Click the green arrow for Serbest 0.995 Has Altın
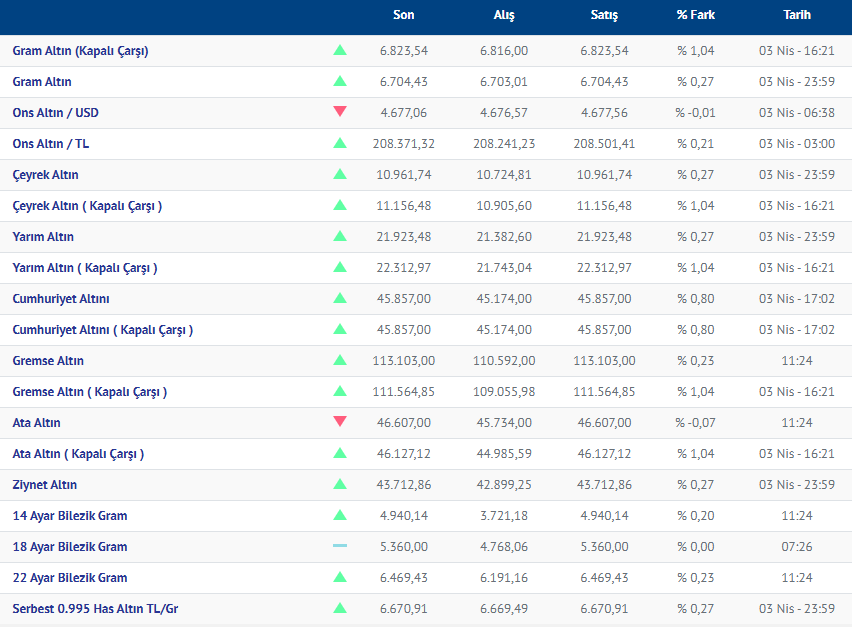852x627 pixels. pos(340,608)
